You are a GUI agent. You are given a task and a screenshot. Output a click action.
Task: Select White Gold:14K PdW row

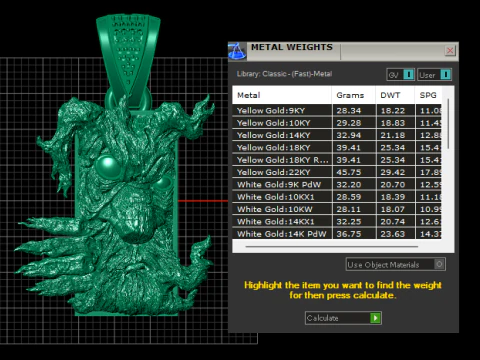tap(337, 233)
